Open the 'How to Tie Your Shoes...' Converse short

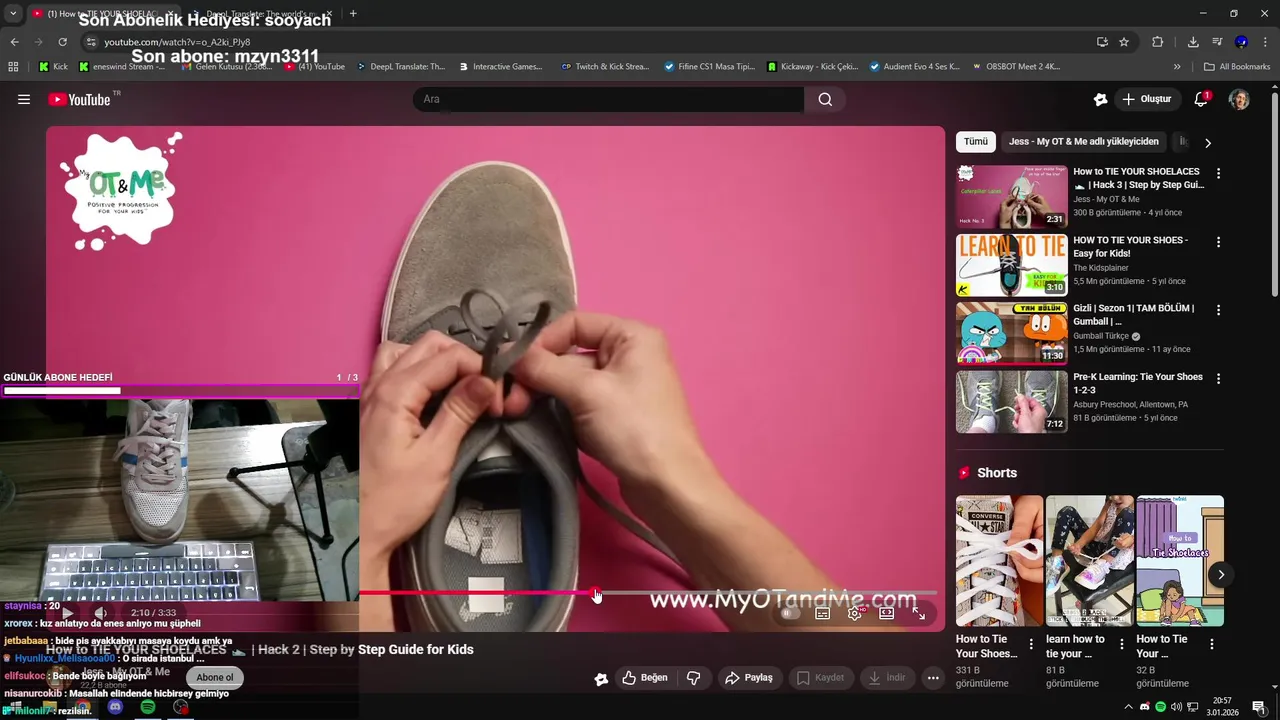coord(999,560)
